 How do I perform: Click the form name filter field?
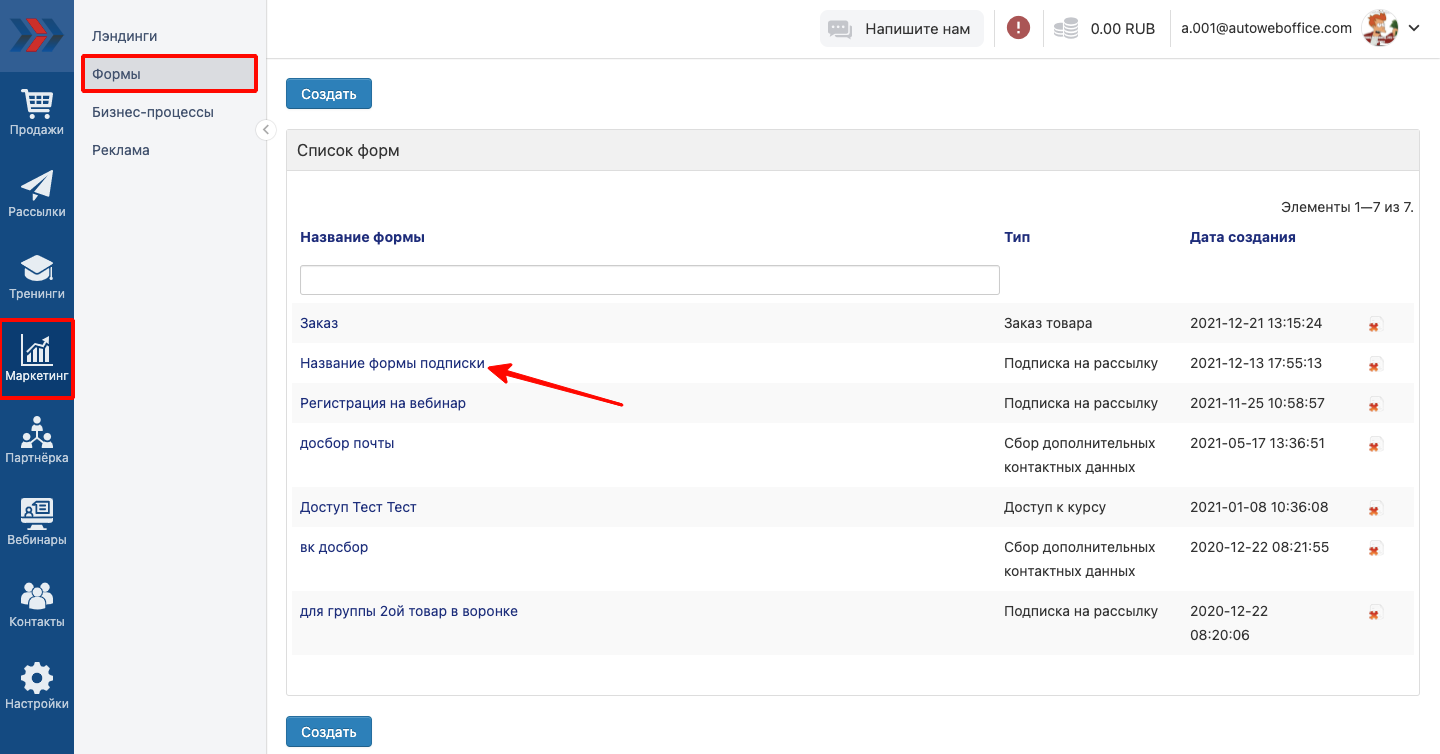click(x=649, y=280)
